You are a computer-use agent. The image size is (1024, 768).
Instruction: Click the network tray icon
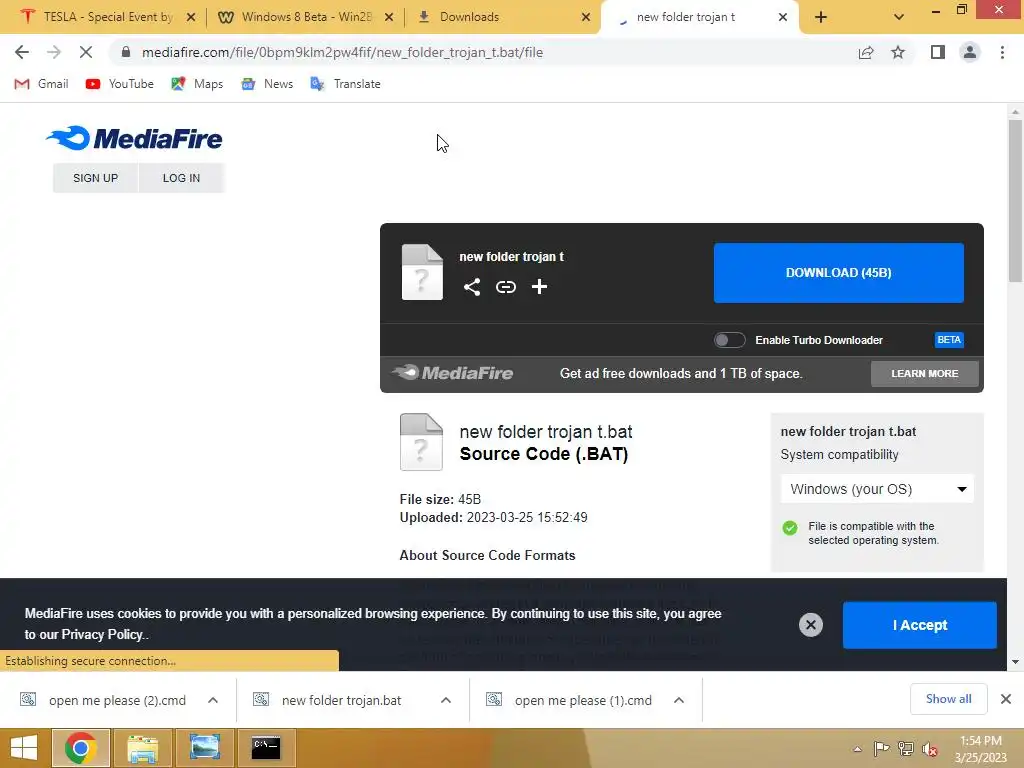click(x=906, y=749)
